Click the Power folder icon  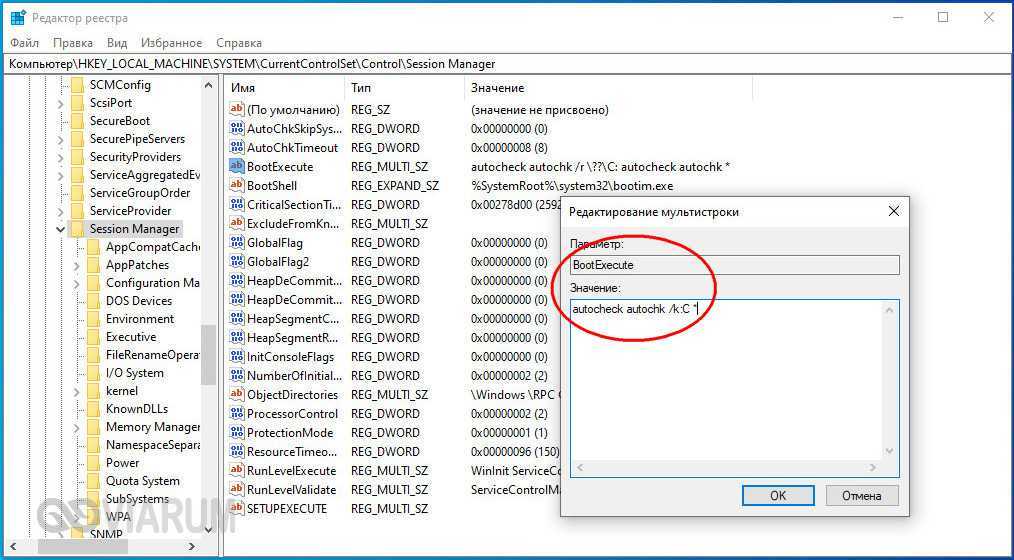point(94,463)
